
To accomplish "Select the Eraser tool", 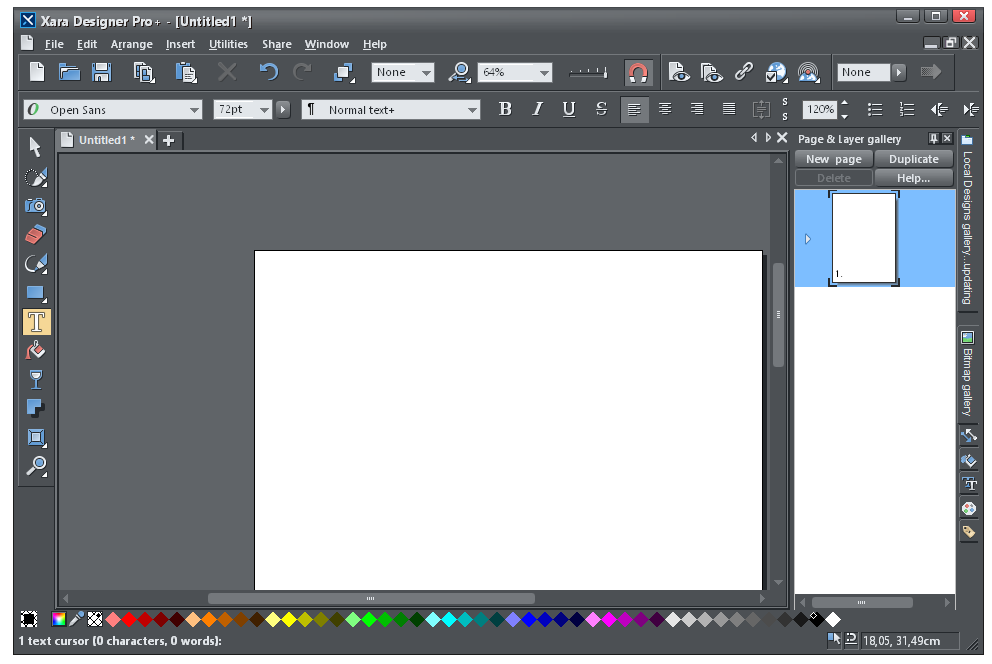I will pyautogui.click(x=35, y=235).
